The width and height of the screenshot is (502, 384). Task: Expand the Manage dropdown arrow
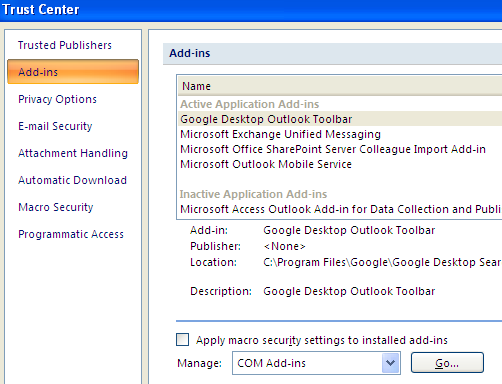(391, 363)
